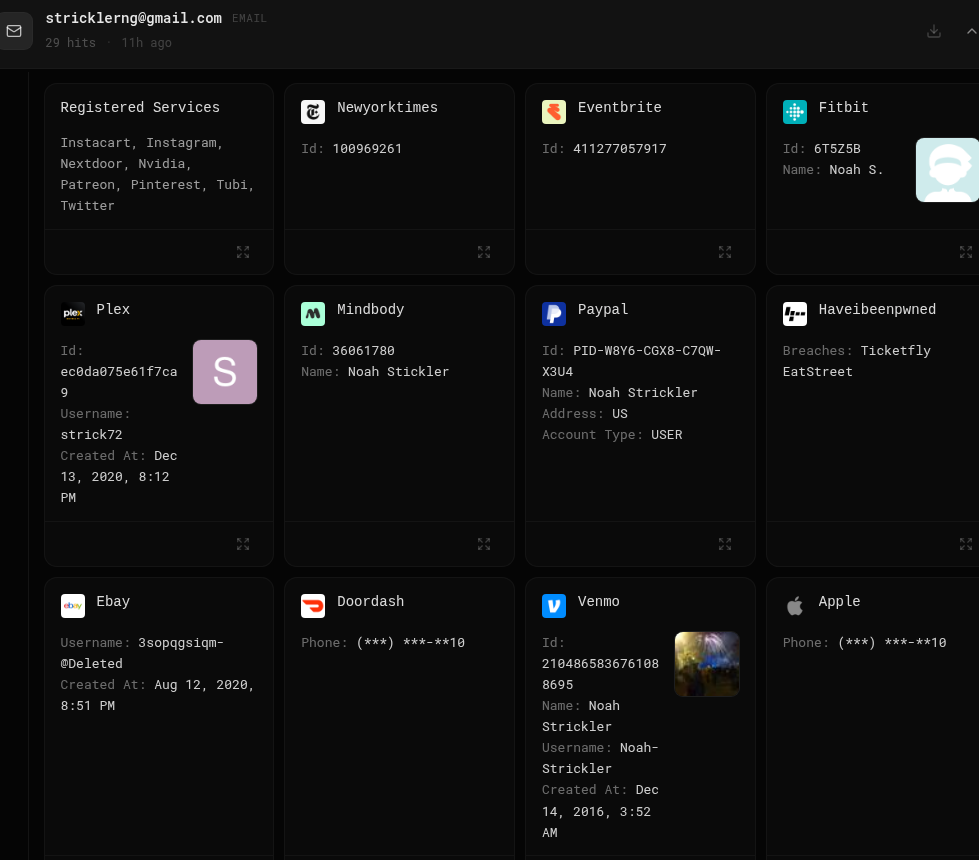Screen dimensions: 979x860
Task: Click the Venmo logo icon
Action: [x=554, y=606]
